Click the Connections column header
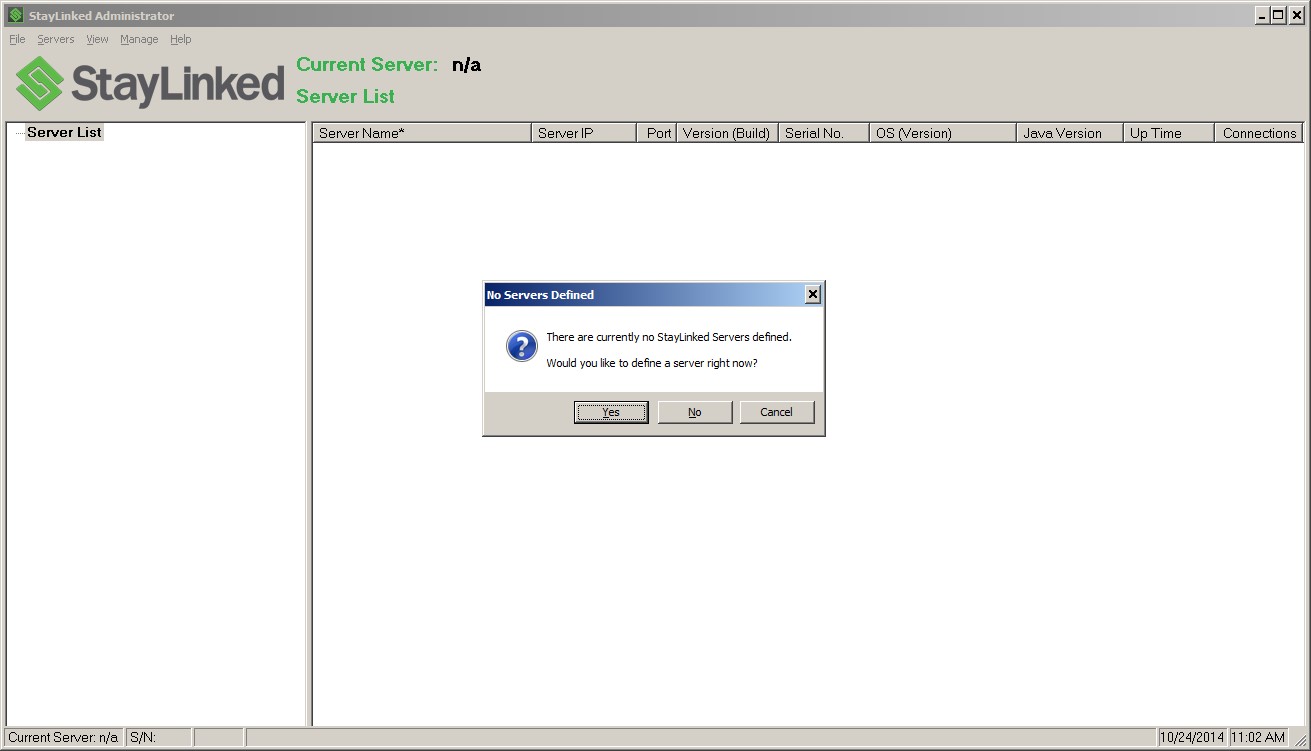 click(x=1258, y=132)
